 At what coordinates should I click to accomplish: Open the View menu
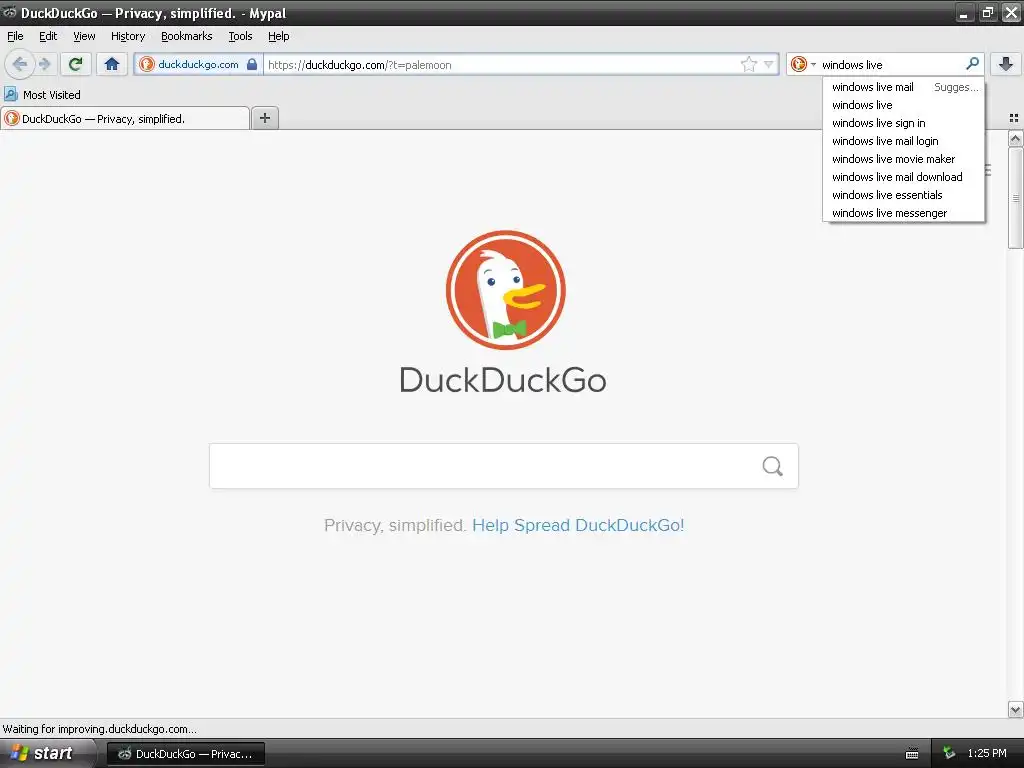84,36
